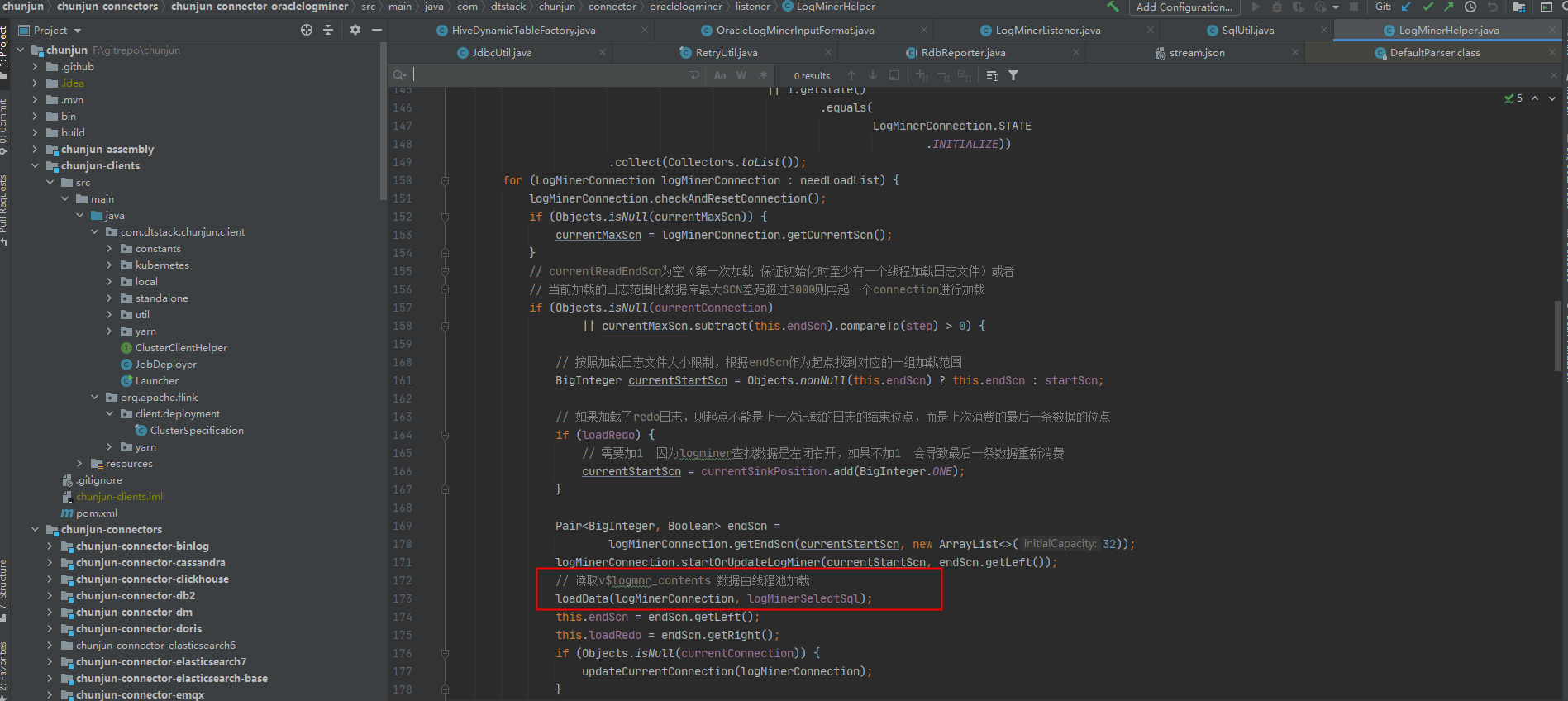Viewport: 1568px width, 701px height.
Task: Click the Collapse All icon in Project panel
Action: point(328,30)
